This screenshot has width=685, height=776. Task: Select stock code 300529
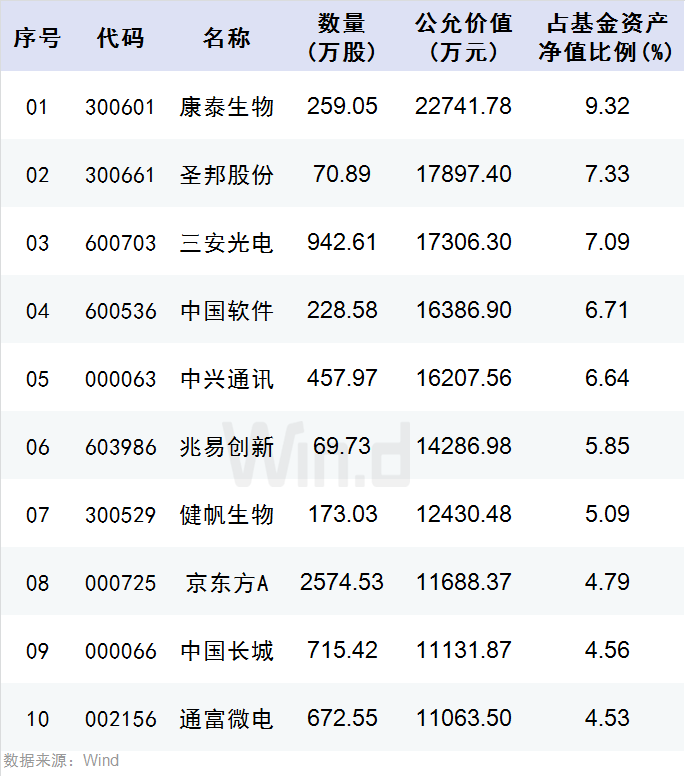tap(120, 515)
